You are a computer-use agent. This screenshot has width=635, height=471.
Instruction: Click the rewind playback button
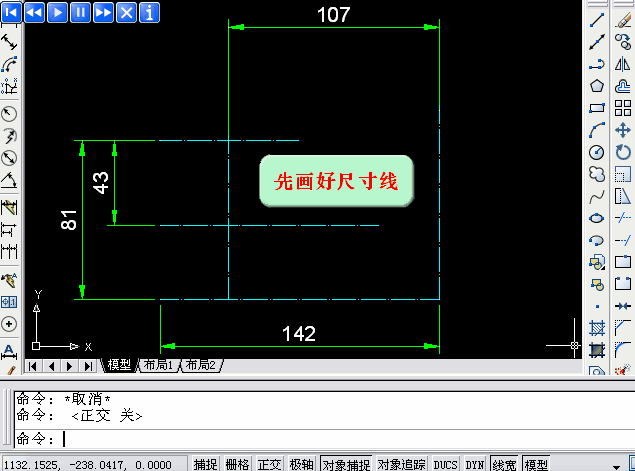34,13
